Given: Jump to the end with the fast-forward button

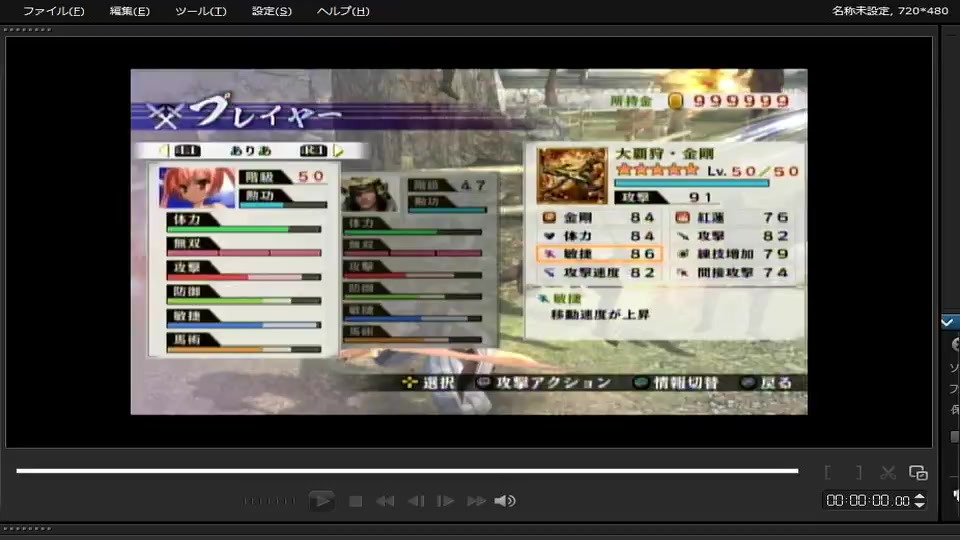Looking at the screenshot, I should pos(476,501).
